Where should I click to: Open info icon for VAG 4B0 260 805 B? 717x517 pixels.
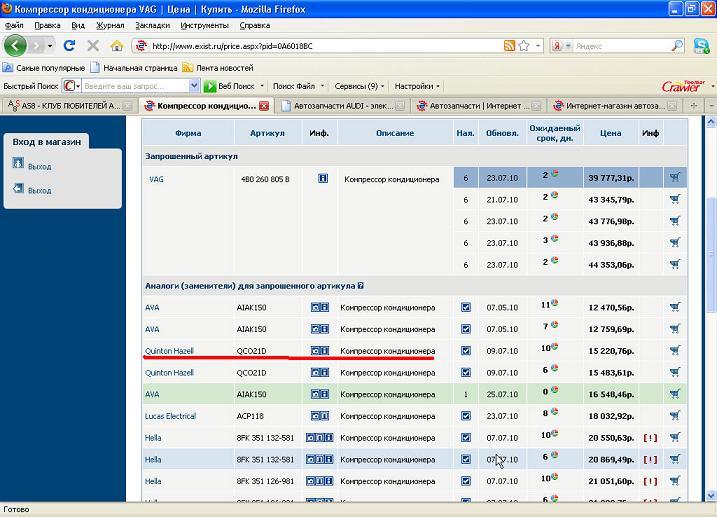[x=323, y=178]
